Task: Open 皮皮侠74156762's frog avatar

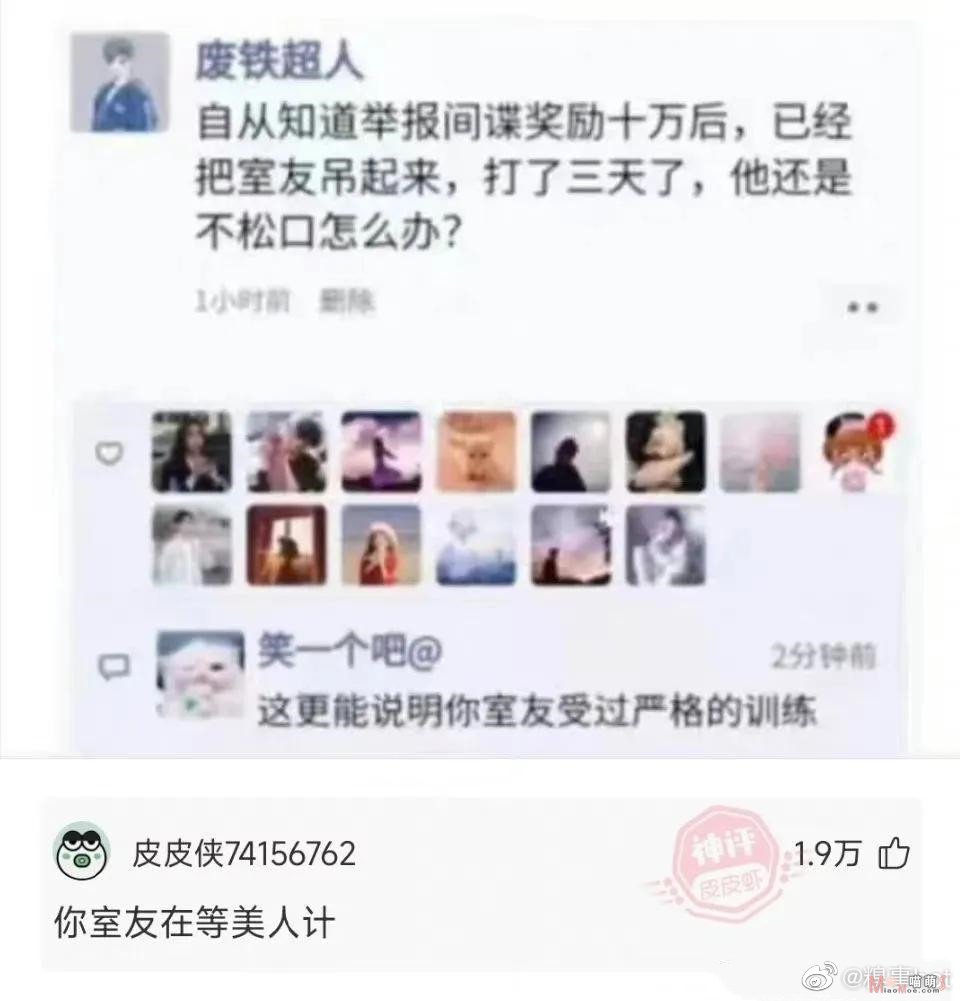Action: (x=82, y=852)
